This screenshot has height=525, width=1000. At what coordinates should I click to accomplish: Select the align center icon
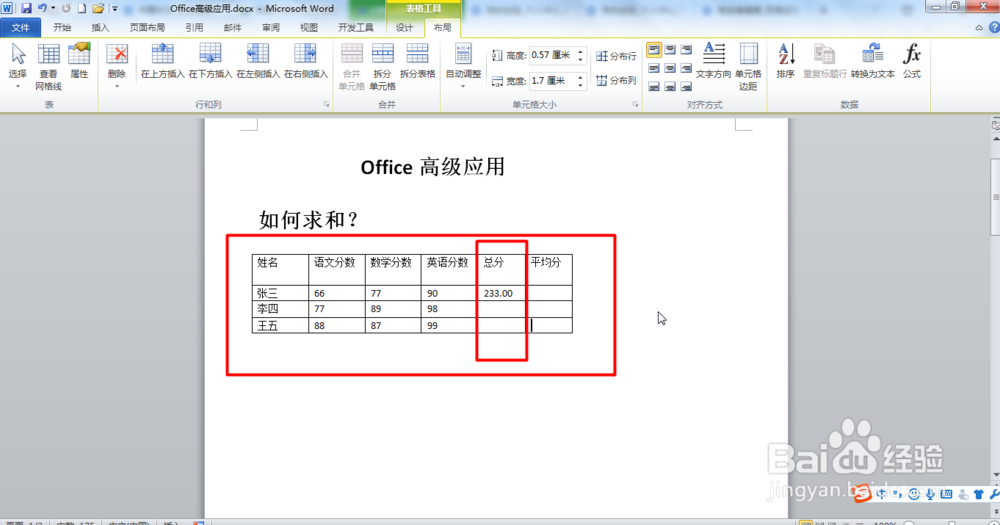pyautogui.click(x=670, y=68)
